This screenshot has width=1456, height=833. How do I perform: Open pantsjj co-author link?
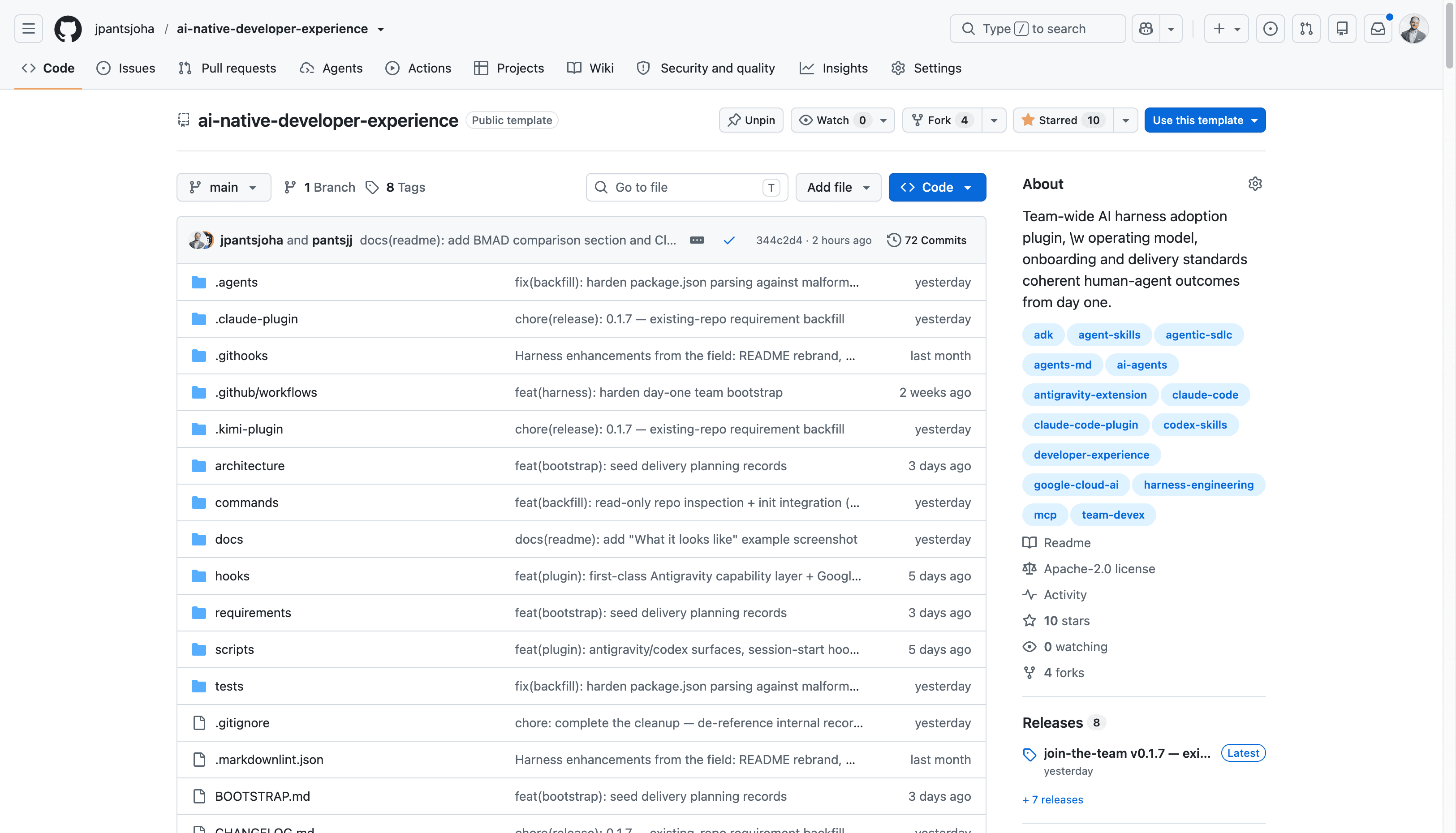click(x=332, y=240)
